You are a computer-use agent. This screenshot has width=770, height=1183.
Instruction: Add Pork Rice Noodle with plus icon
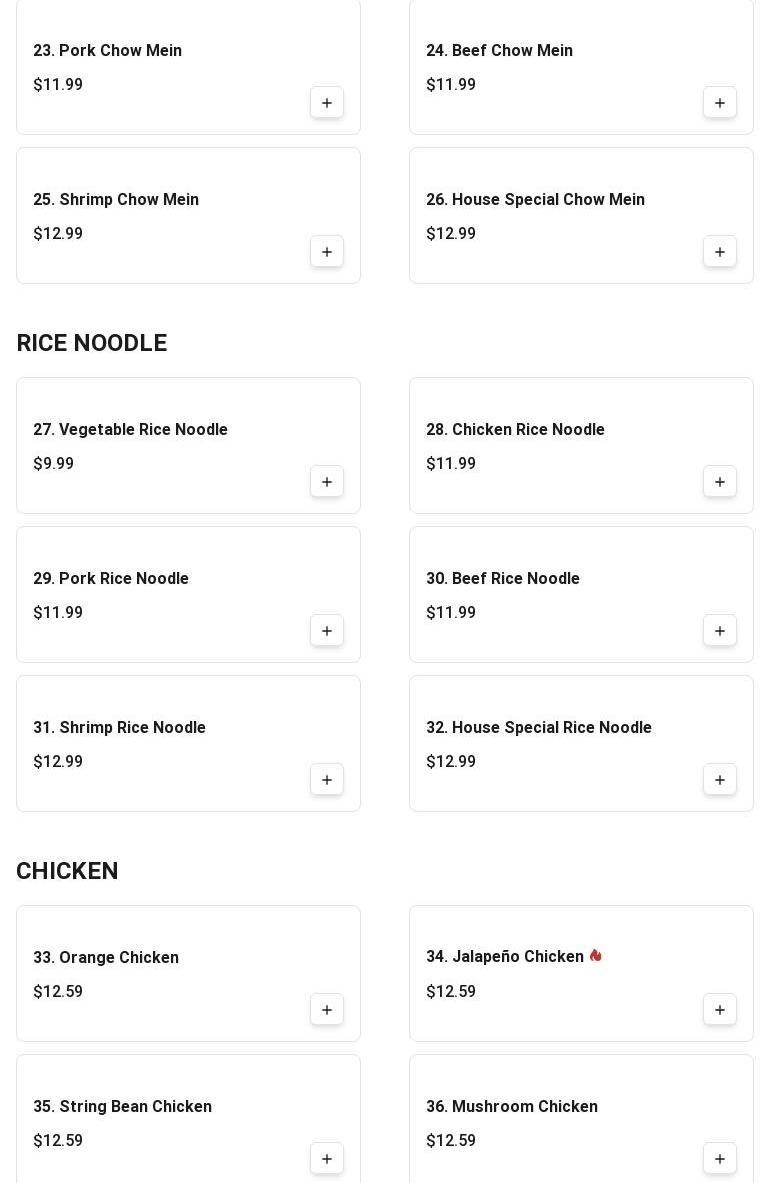tap(327, 631)
